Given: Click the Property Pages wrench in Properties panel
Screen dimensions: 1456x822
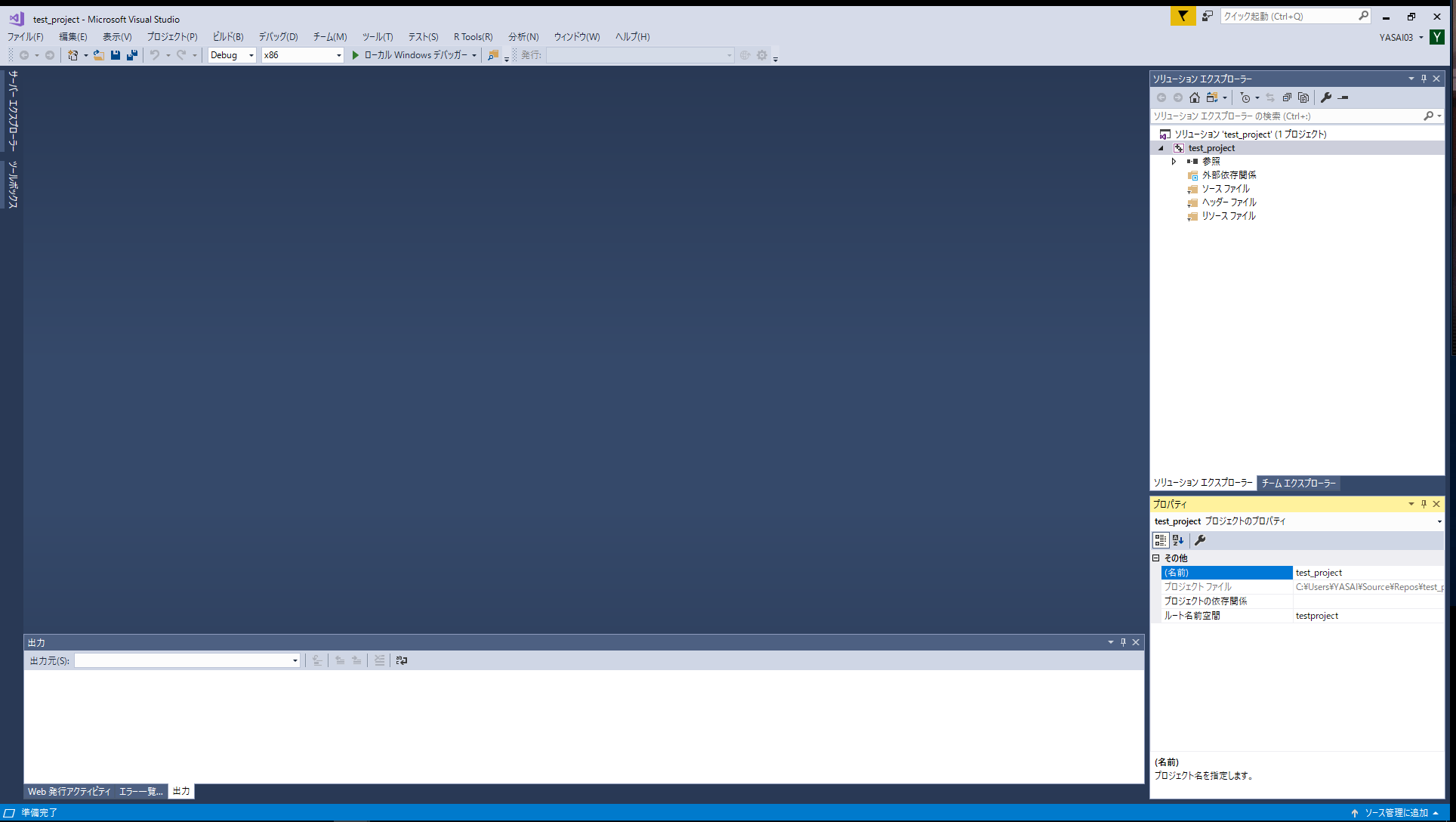Looking at the screenshot, I should (1200, 540).
